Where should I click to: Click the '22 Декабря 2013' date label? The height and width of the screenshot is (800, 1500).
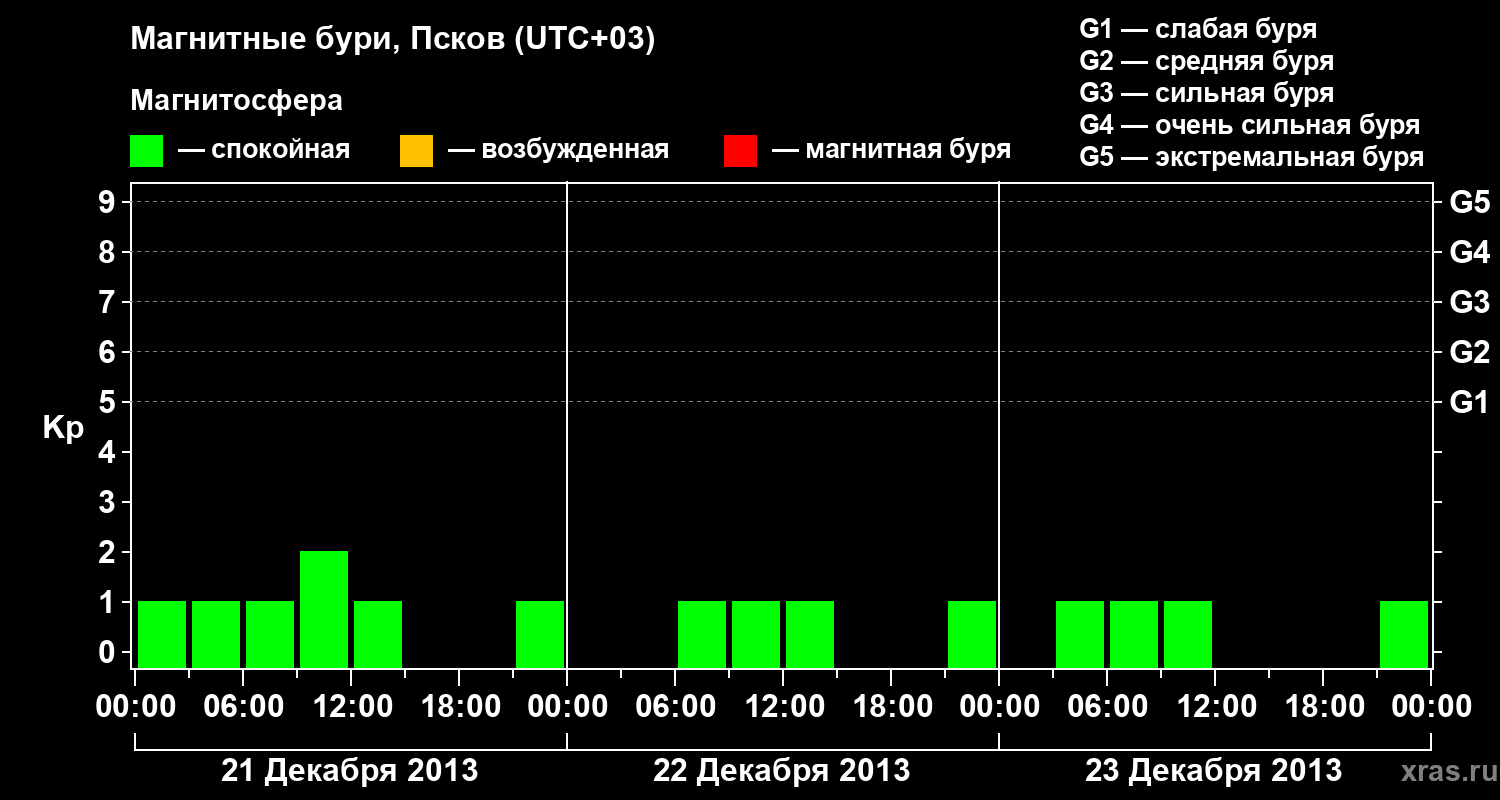point(781,771)
